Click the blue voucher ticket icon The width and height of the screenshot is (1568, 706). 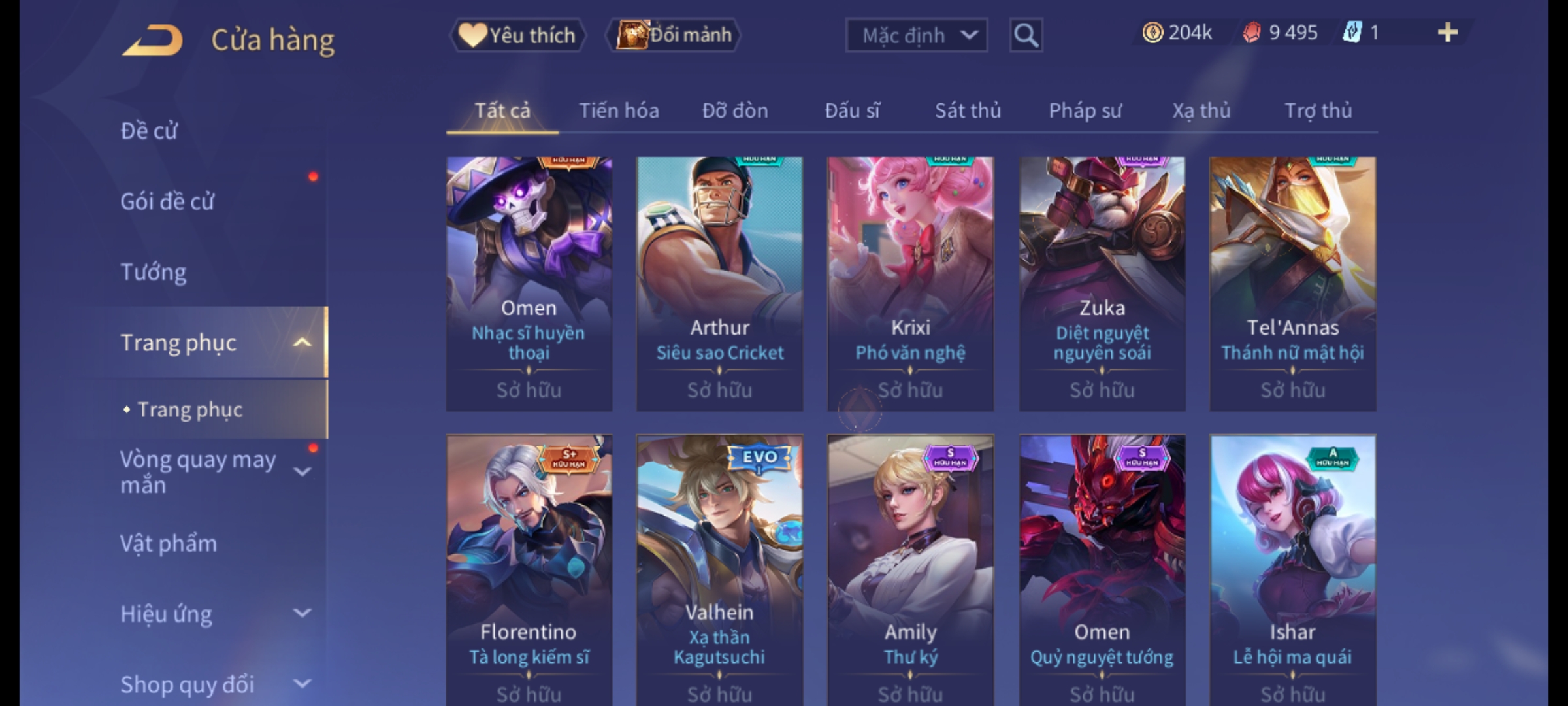coord(1352,33)
